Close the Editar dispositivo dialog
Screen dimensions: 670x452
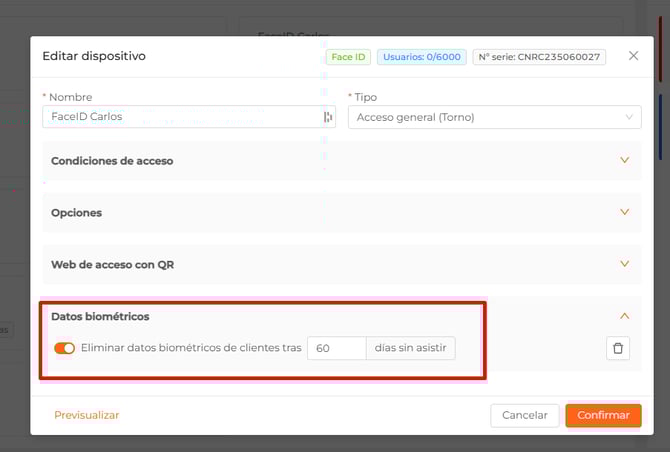tap(633, 56)
